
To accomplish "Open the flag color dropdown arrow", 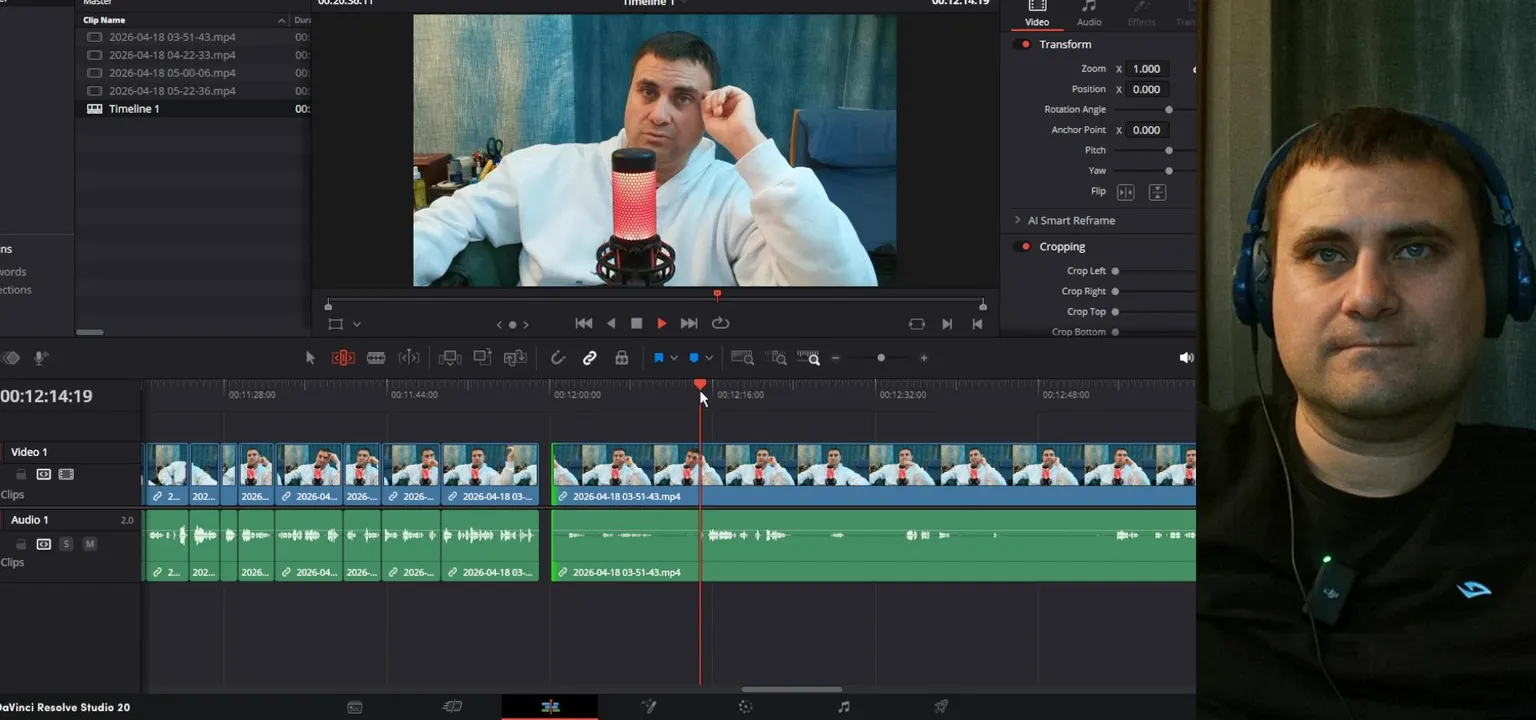I will [x=673, y=358].
